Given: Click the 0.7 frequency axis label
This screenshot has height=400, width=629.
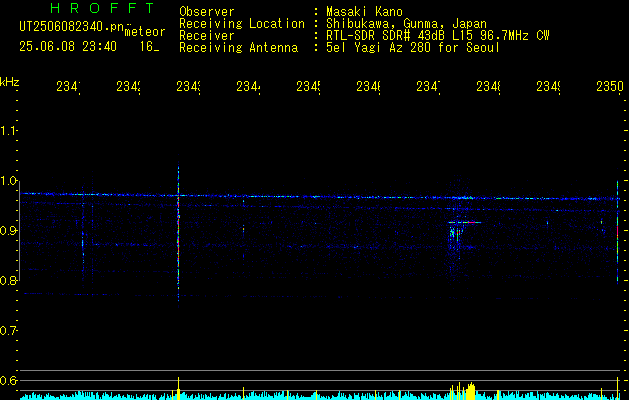Looking at the screenshot, I should (x=8, y=331).
